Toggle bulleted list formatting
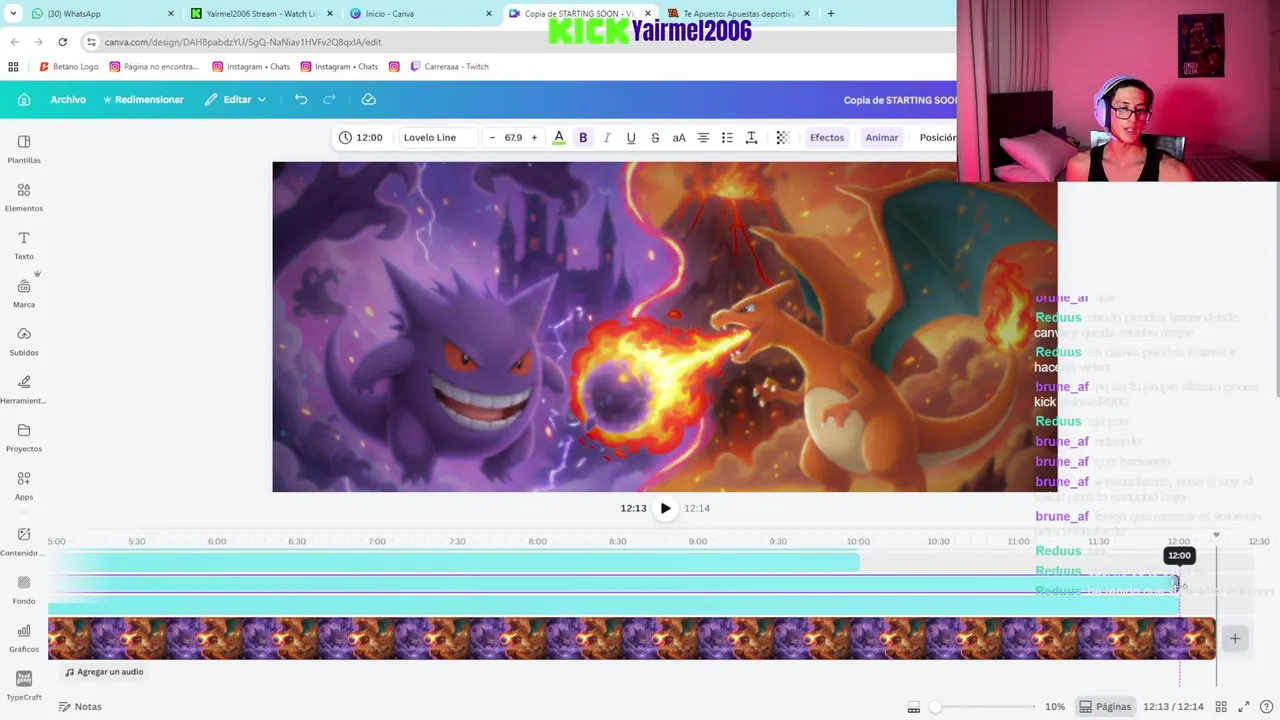This screenshot has height=720, width=1280. coord(727,137)
